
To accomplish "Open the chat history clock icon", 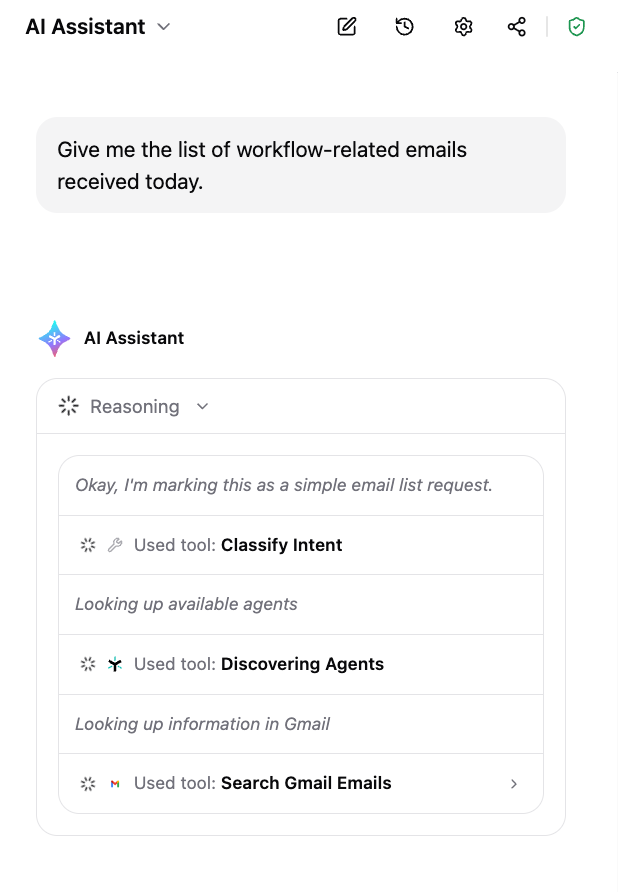I will (x=404, y=27).
